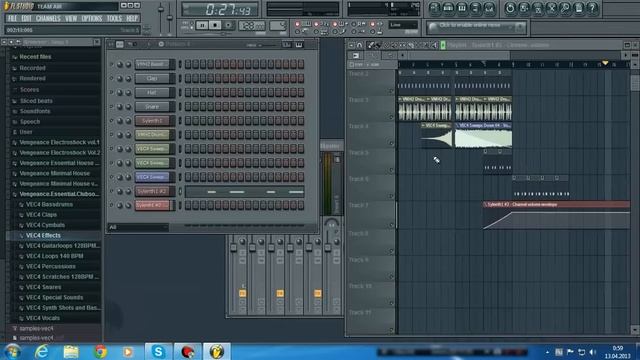Select the draw pencil tool in playlist

(371, 45)
